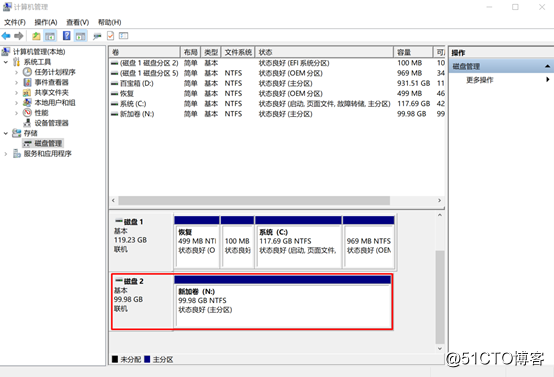Open 事件查看器 in the tree
Image resolution: width=554 pixels, height=377 pixels.
(52, 82)
